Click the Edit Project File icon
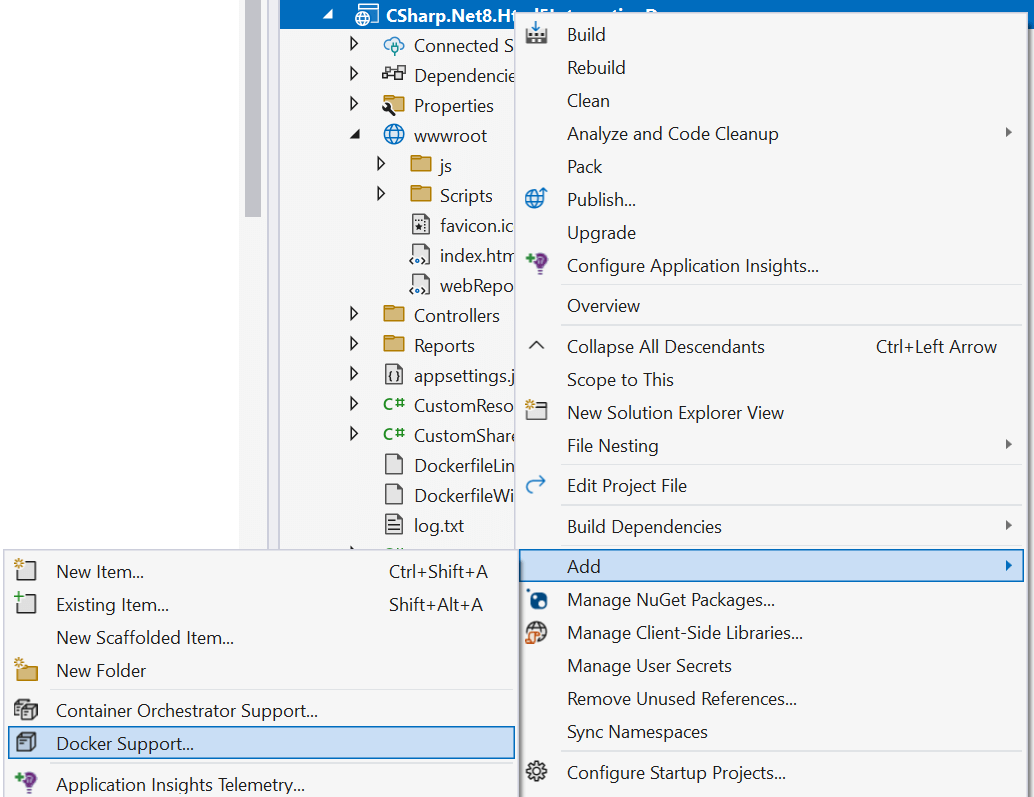Screen dimensions: 1034x797 536,485
